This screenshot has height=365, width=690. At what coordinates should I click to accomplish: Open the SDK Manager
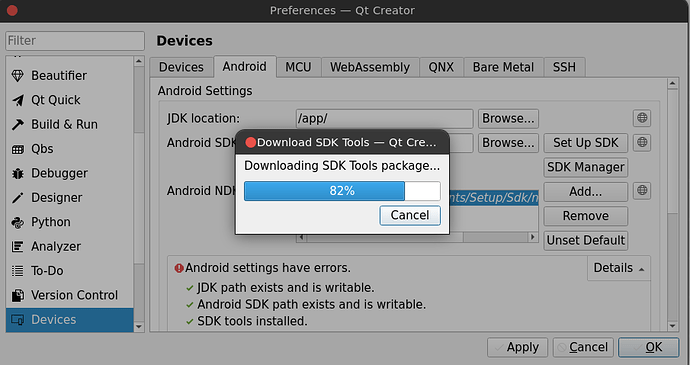pos(586,167)
